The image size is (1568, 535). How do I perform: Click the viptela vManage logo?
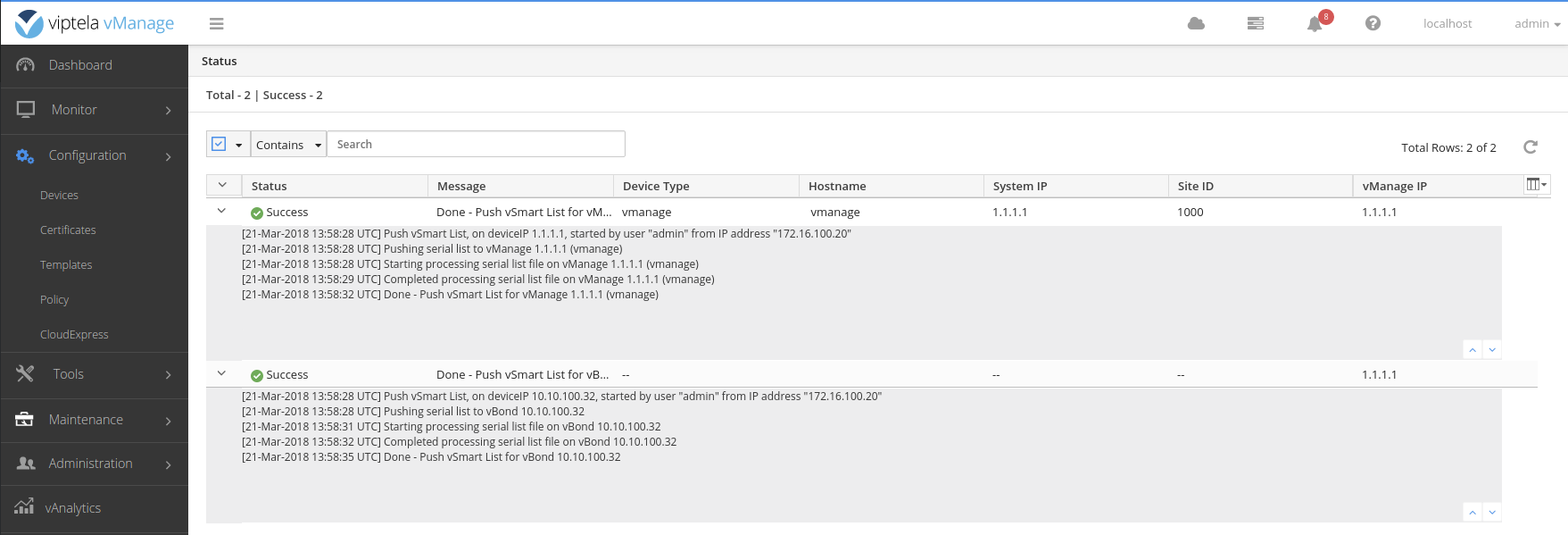pyautogui.click(x=95, y=23)
